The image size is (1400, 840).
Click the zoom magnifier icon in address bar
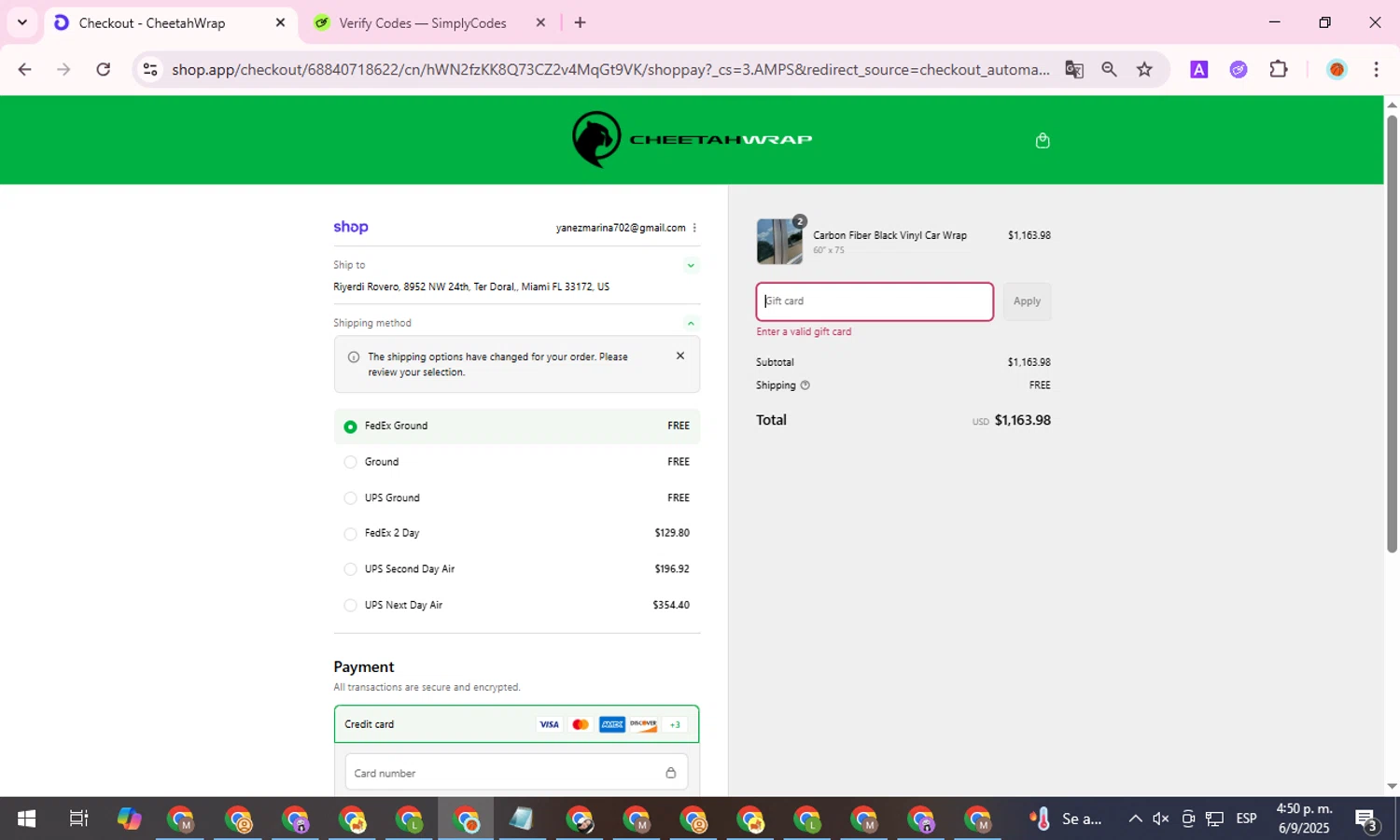(x=1109, y=70)
